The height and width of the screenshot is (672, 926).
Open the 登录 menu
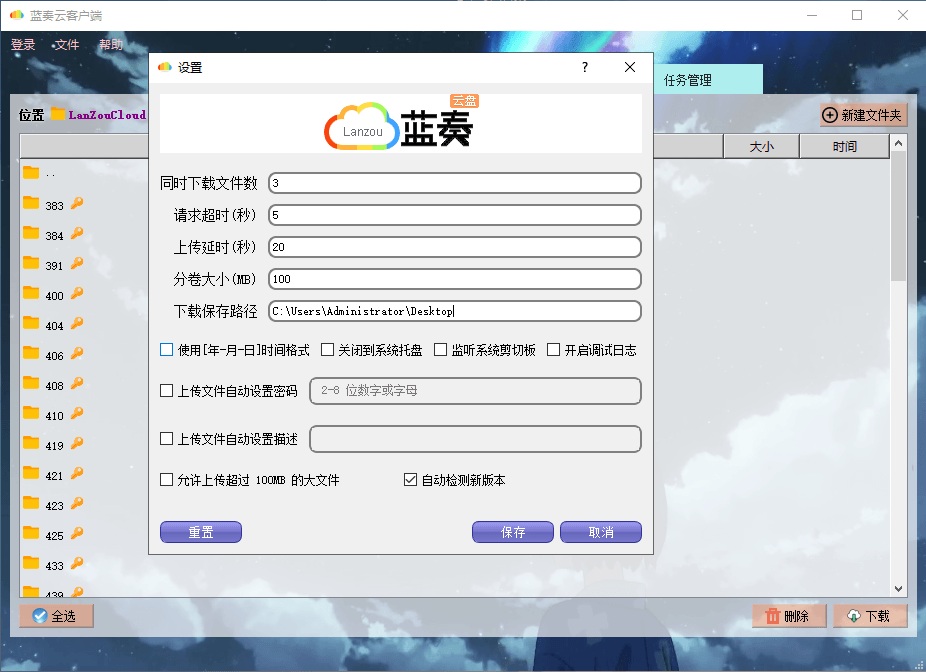tap(23, 45)
